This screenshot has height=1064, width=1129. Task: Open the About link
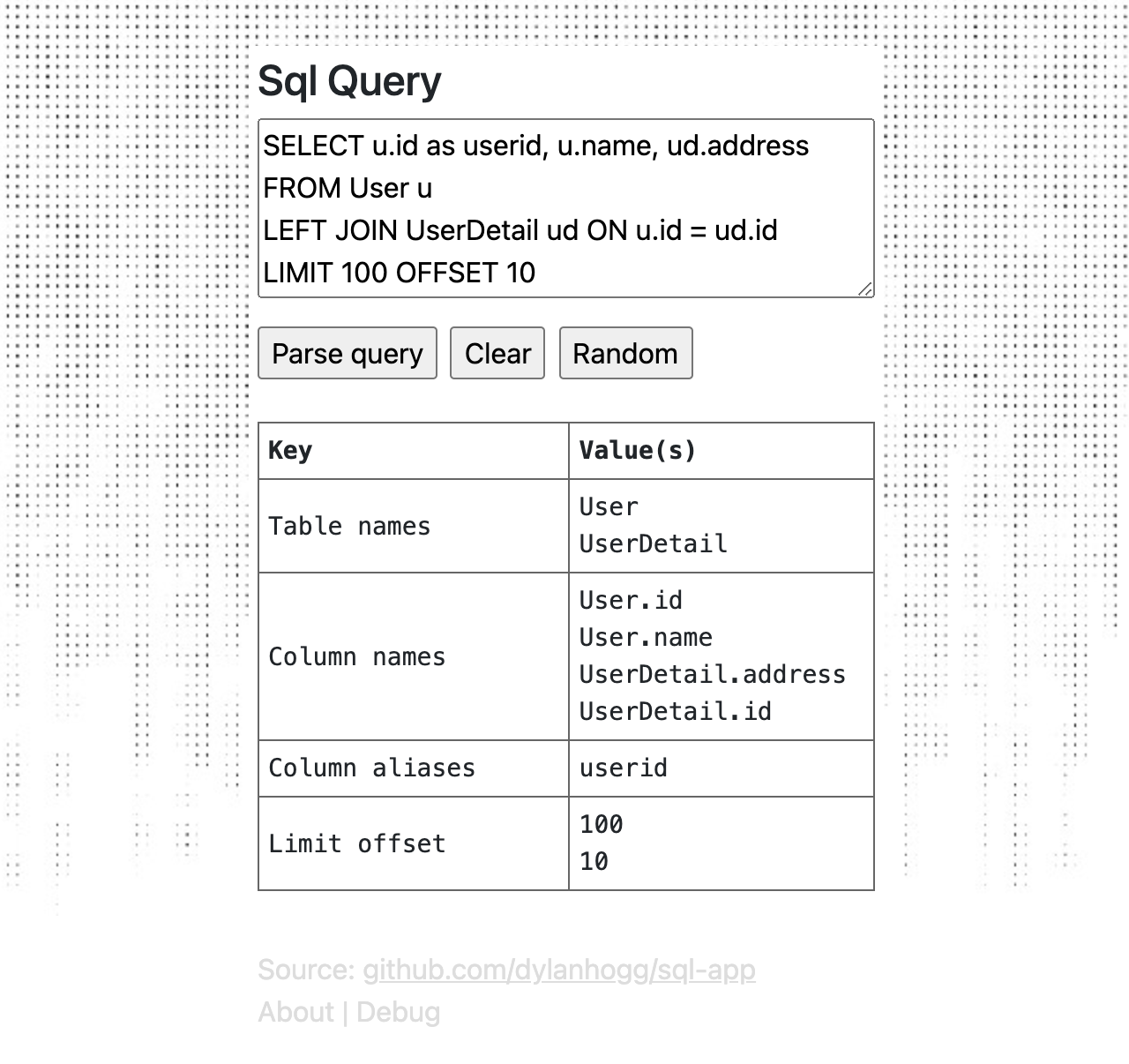296,1012
